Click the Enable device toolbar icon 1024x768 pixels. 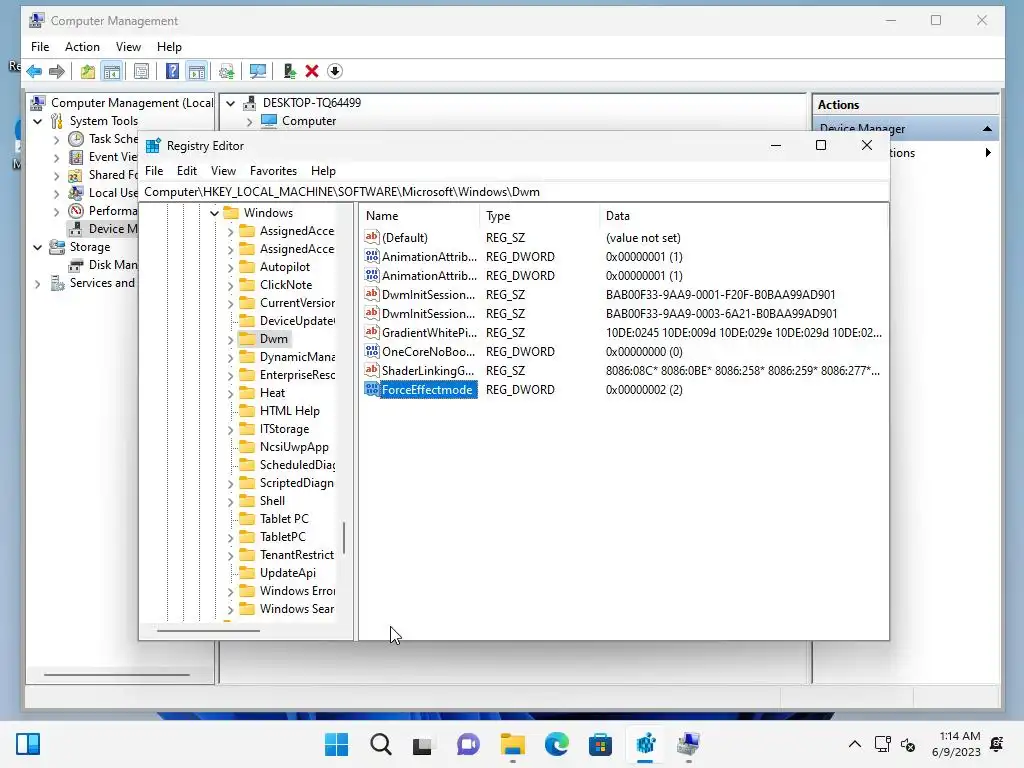click(289, 71)
